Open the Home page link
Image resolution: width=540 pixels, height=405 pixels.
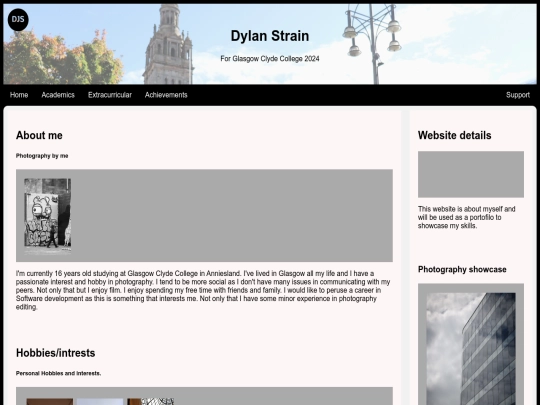pyautogui.click(x=19, y=95)
